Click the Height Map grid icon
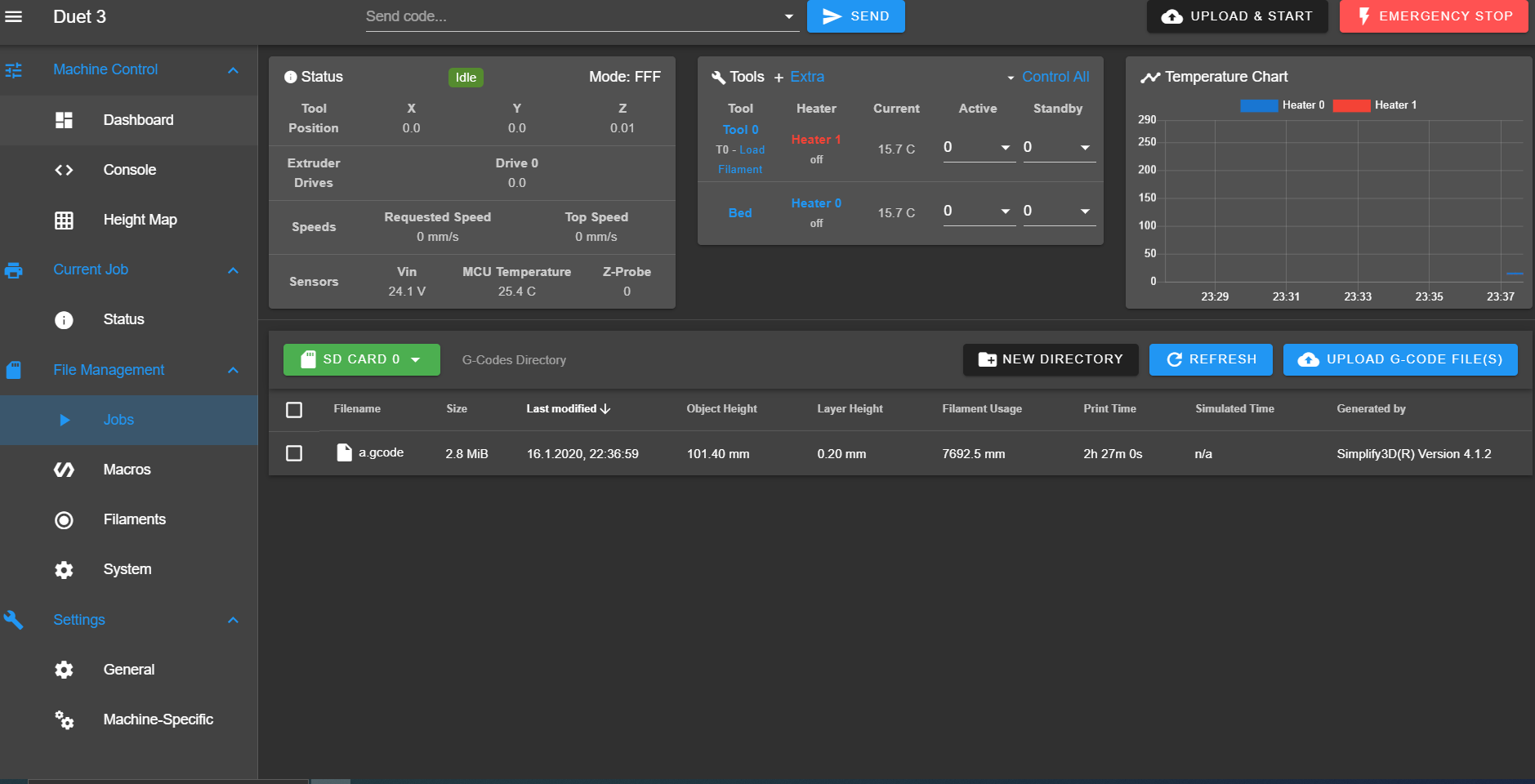 point(64,220)
